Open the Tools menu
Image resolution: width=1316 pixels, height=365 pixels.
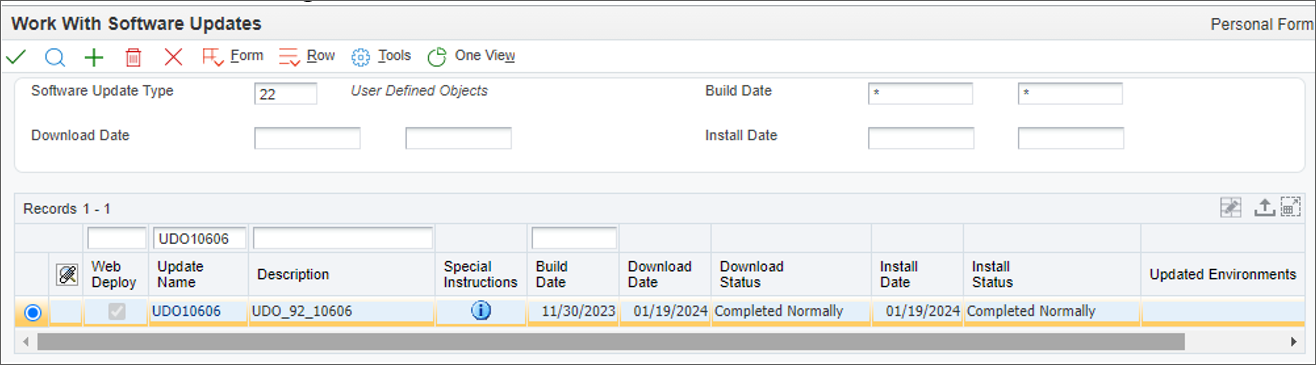click(381, 56)
